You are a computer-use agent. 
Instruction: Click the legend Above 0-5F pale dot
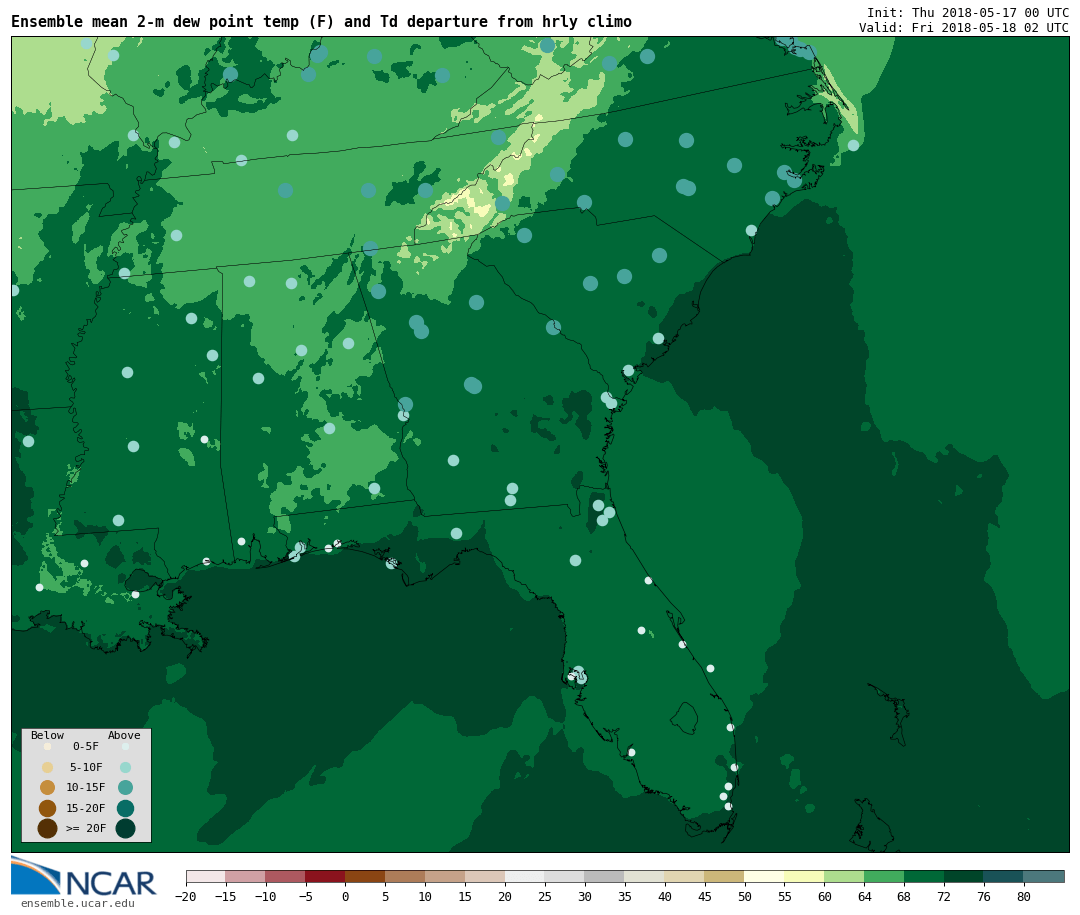pyautogui.click(x=125, y=746)
